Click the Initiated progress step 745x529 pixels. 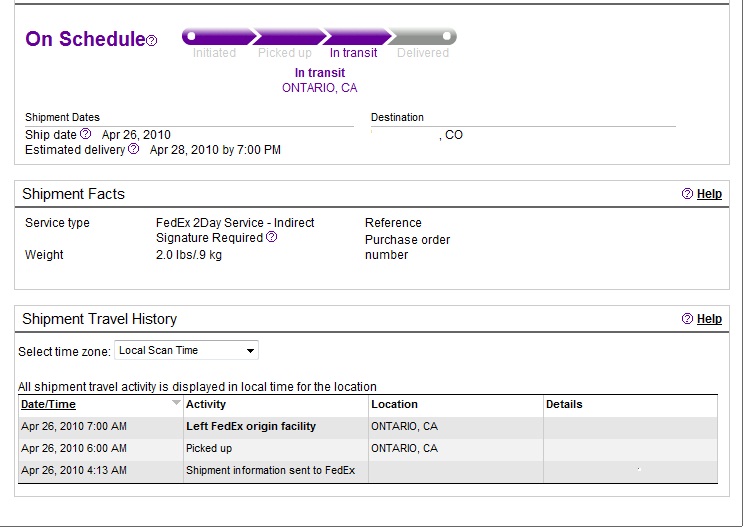214,53
